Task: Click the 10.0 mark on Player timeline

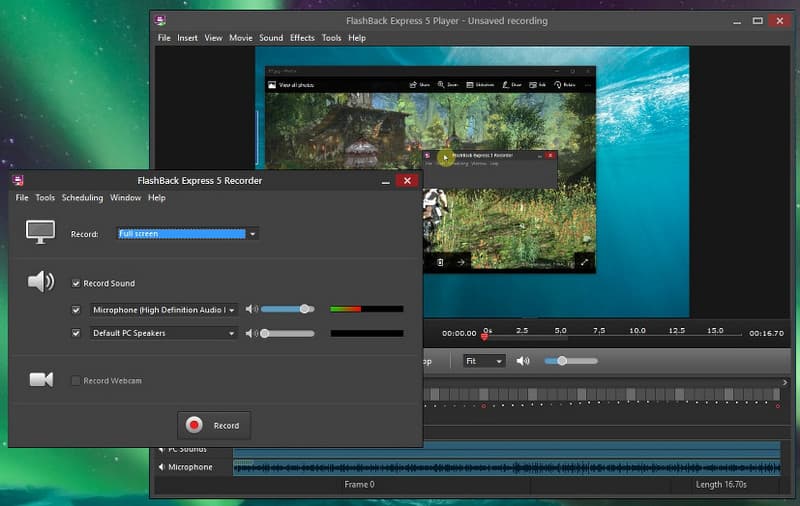Action: pos(637,331)
